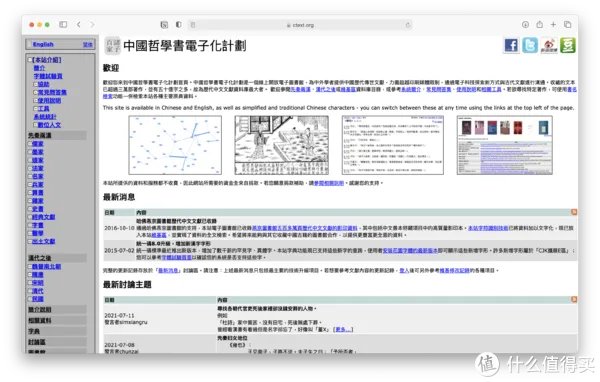Expand the 使用說明 tree node
The image size is (600, 382).
point(36,101)
